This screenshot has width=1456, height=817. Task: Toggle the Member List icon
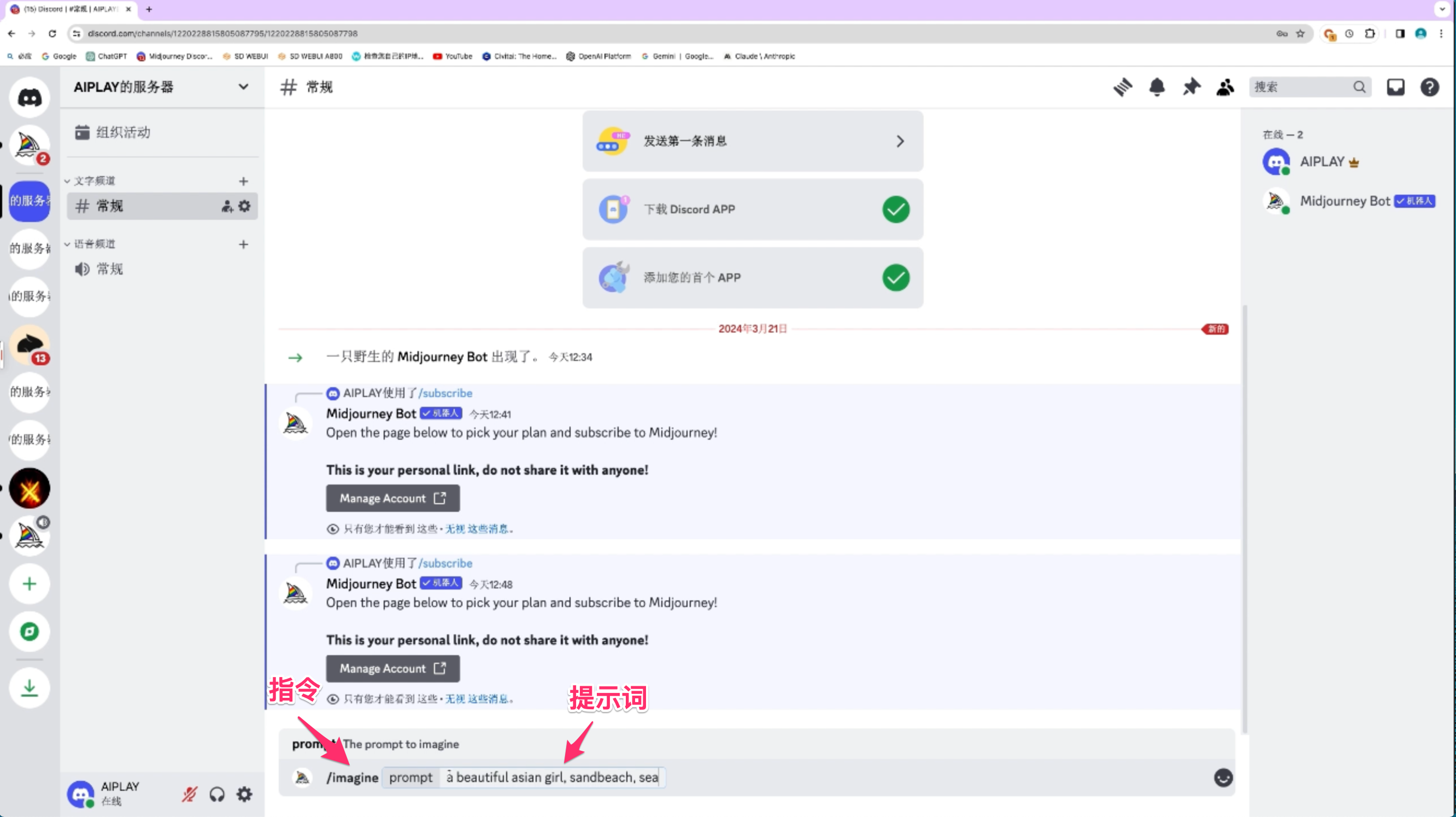point(1225,87)
